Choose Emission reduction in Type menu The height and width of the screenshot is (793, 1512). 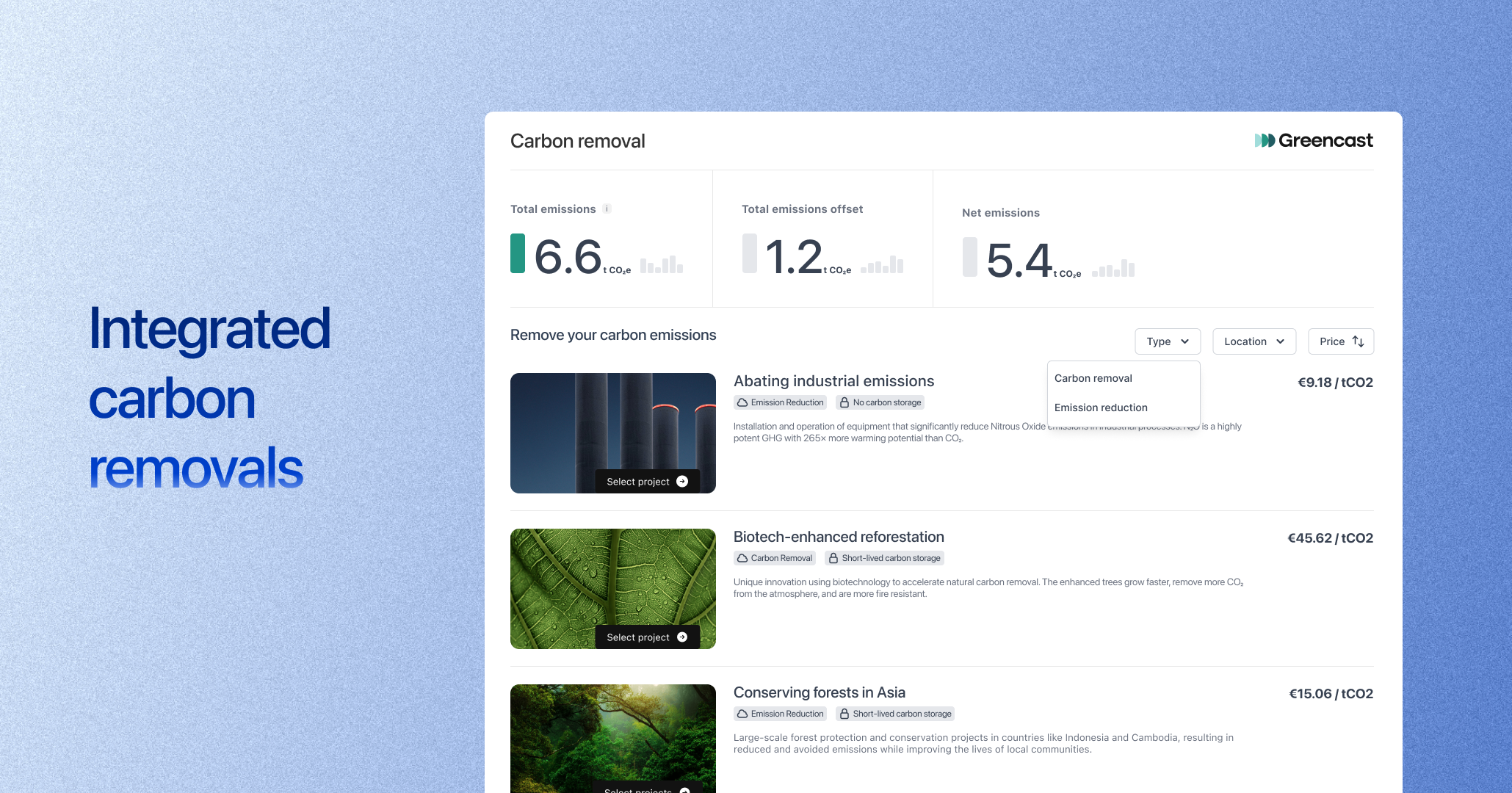click(x=1124, y=408)
